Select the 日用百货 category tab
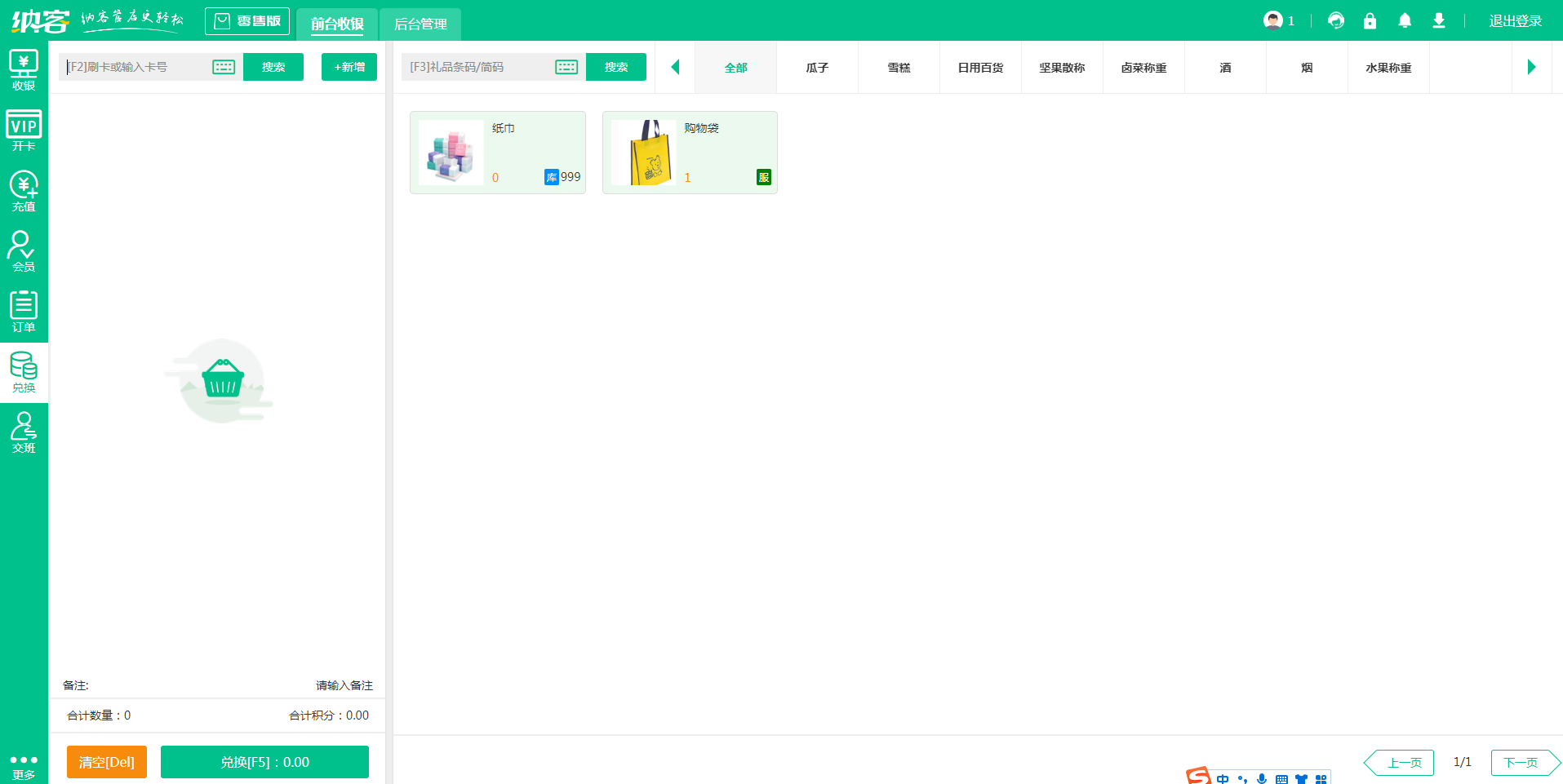The image size is (1563, 784). click(980, 68)
